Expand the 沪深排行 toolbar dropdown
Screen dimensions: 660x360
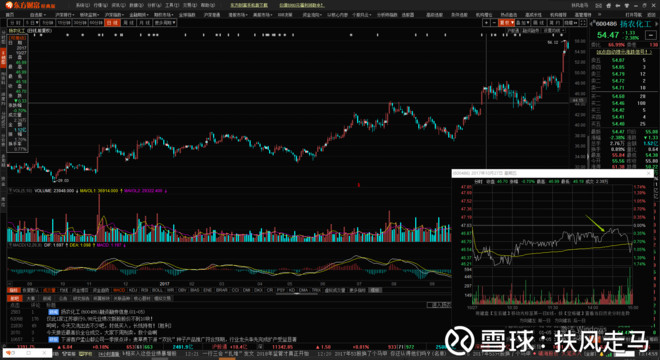64,15
